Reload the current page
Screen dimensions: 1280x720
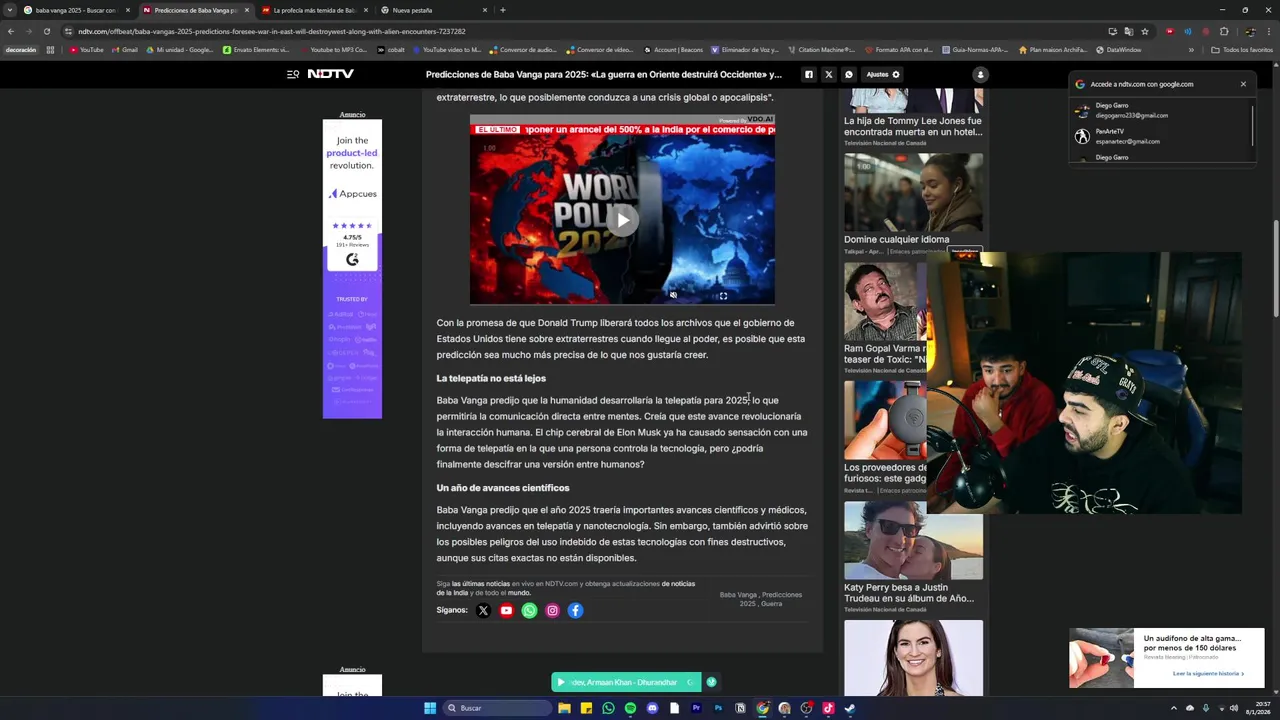[x=46, y=31]
